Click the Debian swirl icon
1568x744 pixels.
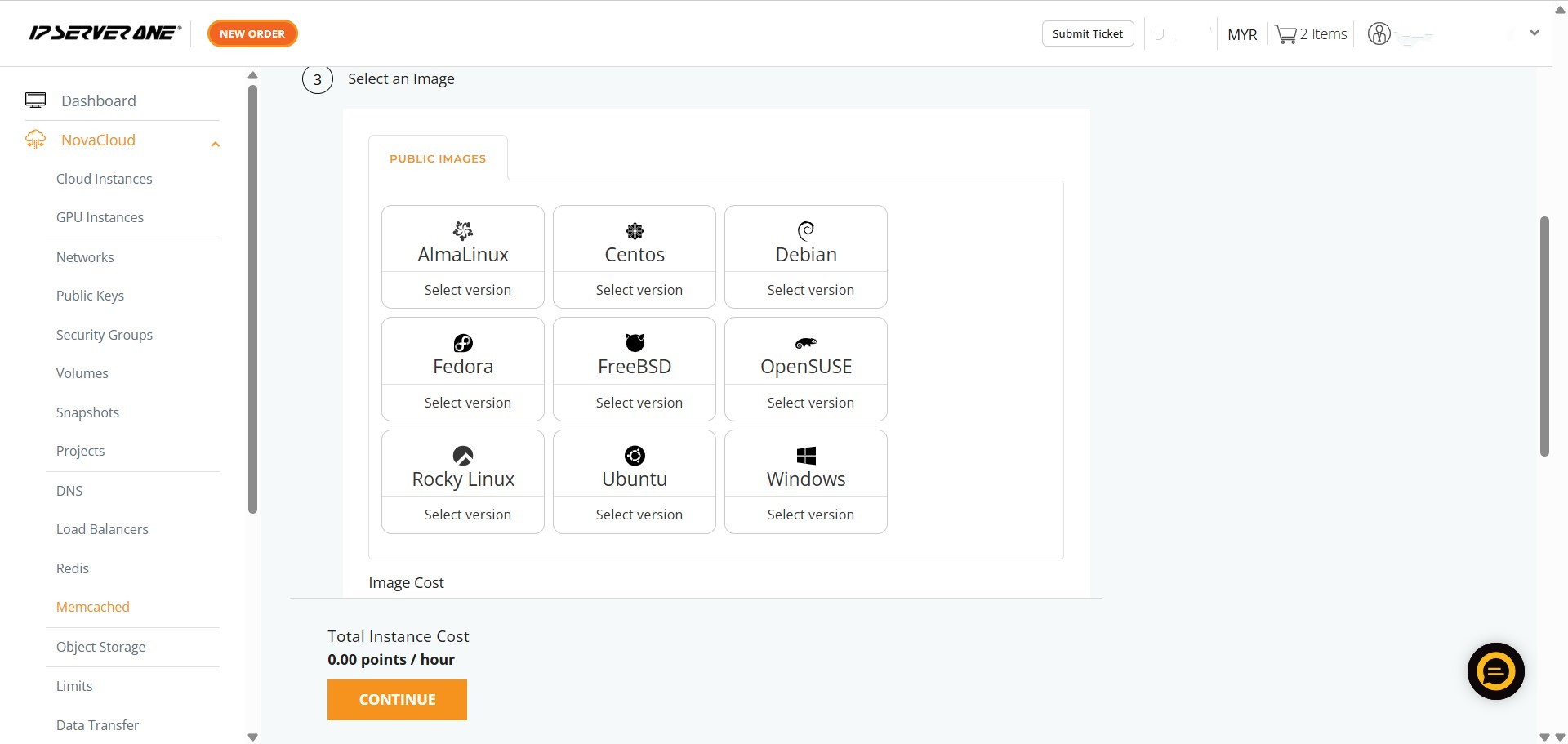[x=806, y=230]
